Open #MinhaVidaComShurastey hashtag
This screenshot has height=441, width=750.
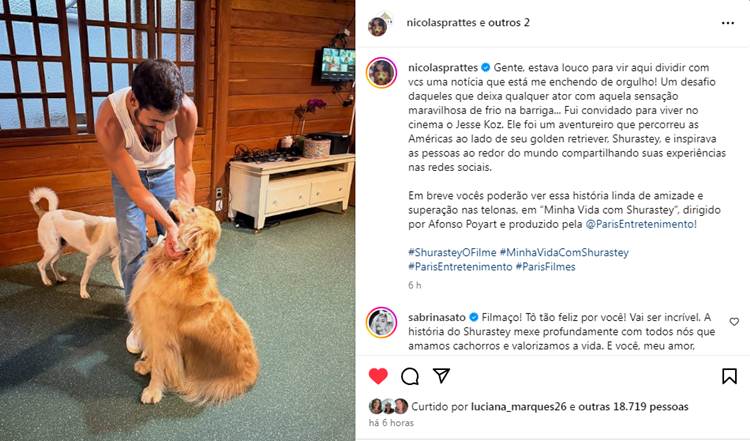pyautogui.click(x=564, y=253)
